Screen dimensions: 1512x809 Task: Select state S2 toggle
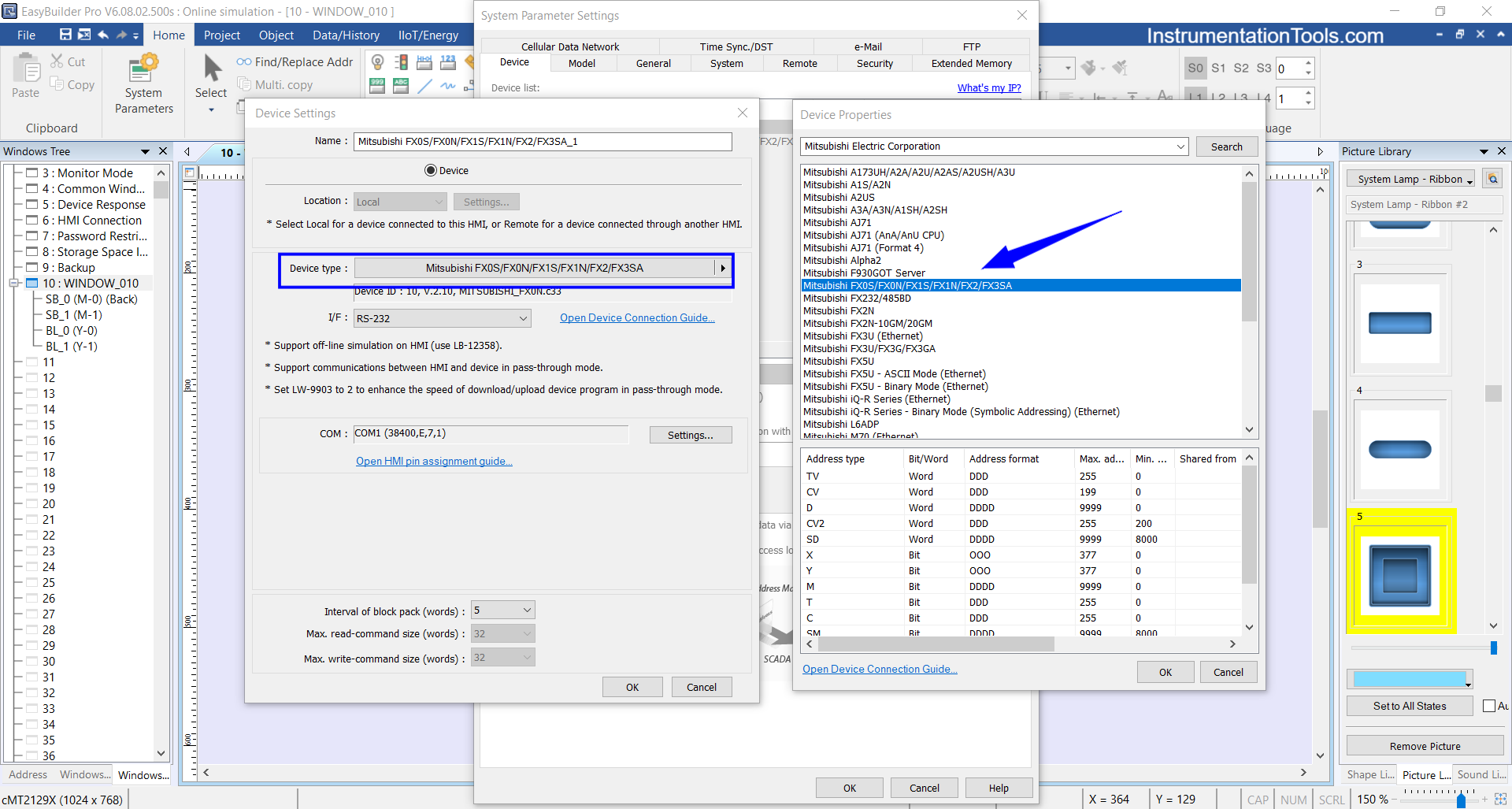[x=1241, y=68]
